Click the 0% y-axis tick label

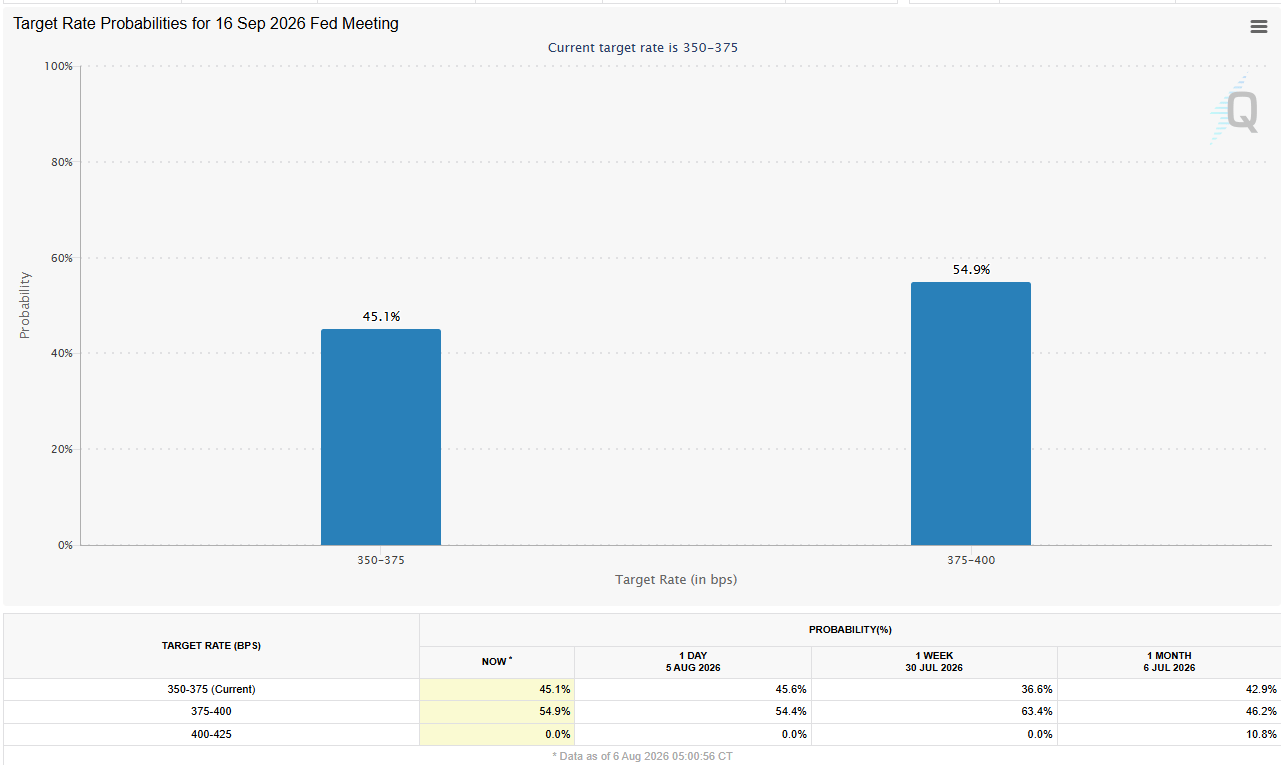pyautogui.click(x=65, y=545)
